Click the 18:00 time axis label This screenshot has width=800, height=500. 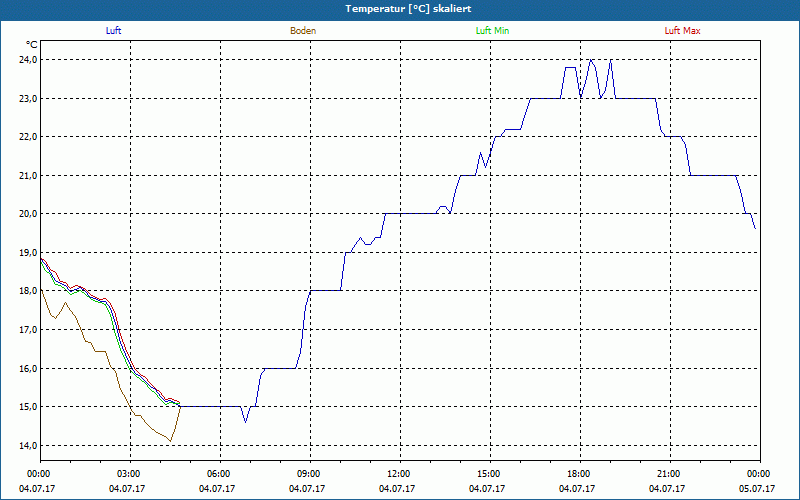click(577, 474)
